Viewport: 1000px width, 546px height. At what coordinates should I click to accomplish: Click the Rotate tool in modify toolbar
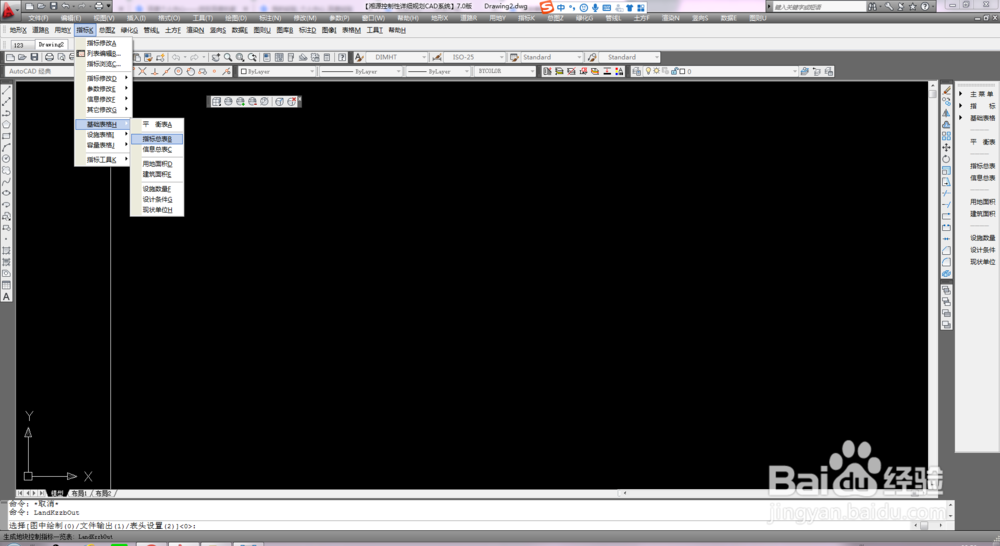pyautogui.click(x=946, y=159)
